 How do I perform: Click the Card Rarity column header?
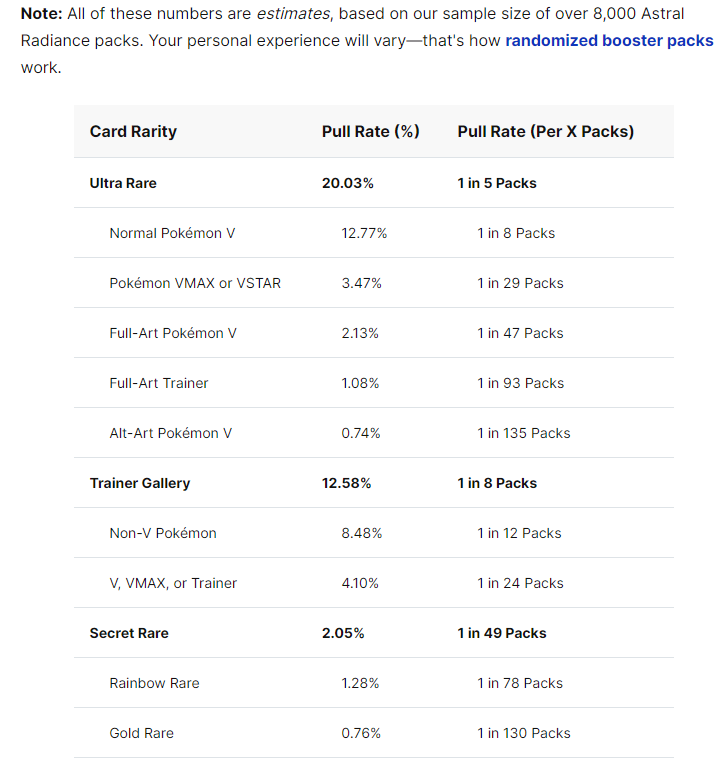coord(133,132)
